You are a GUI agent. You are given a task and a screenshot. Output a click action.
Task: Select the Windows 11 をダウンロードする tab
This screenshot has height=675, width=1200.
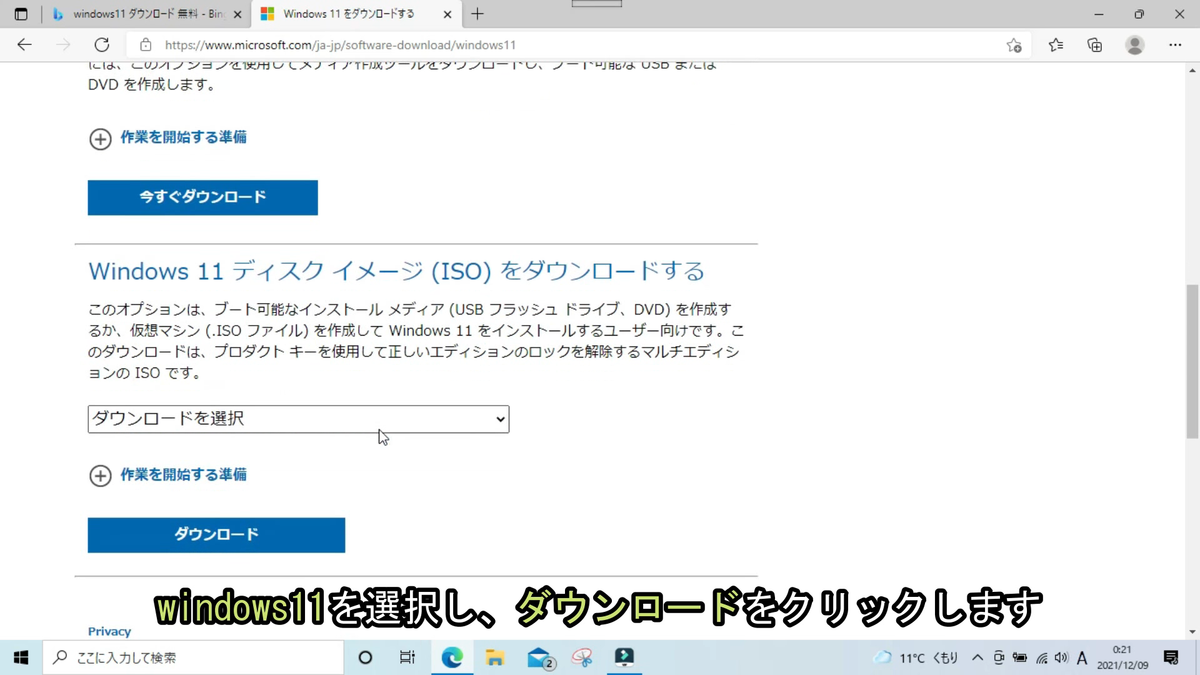[x=355, y=14]
